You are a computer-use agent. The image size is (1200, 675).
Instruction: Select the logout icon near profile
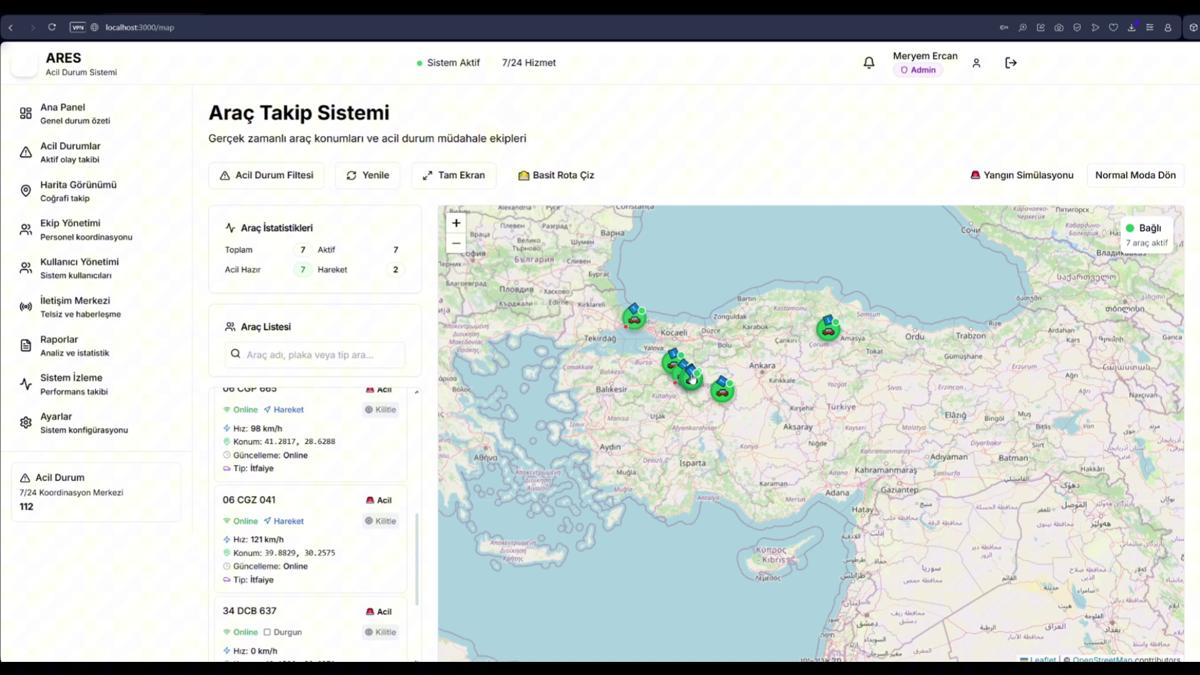tap(1010, 62)
